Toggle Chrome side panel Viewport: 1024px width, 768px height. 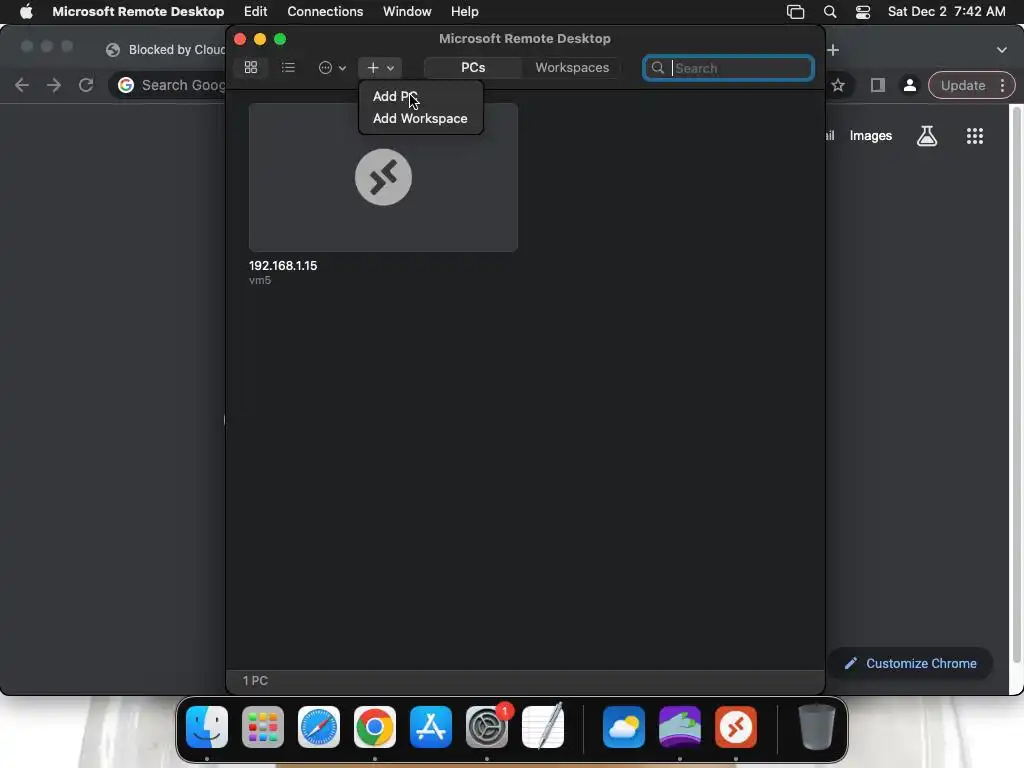pyautogui.click(x=878, y=85)
